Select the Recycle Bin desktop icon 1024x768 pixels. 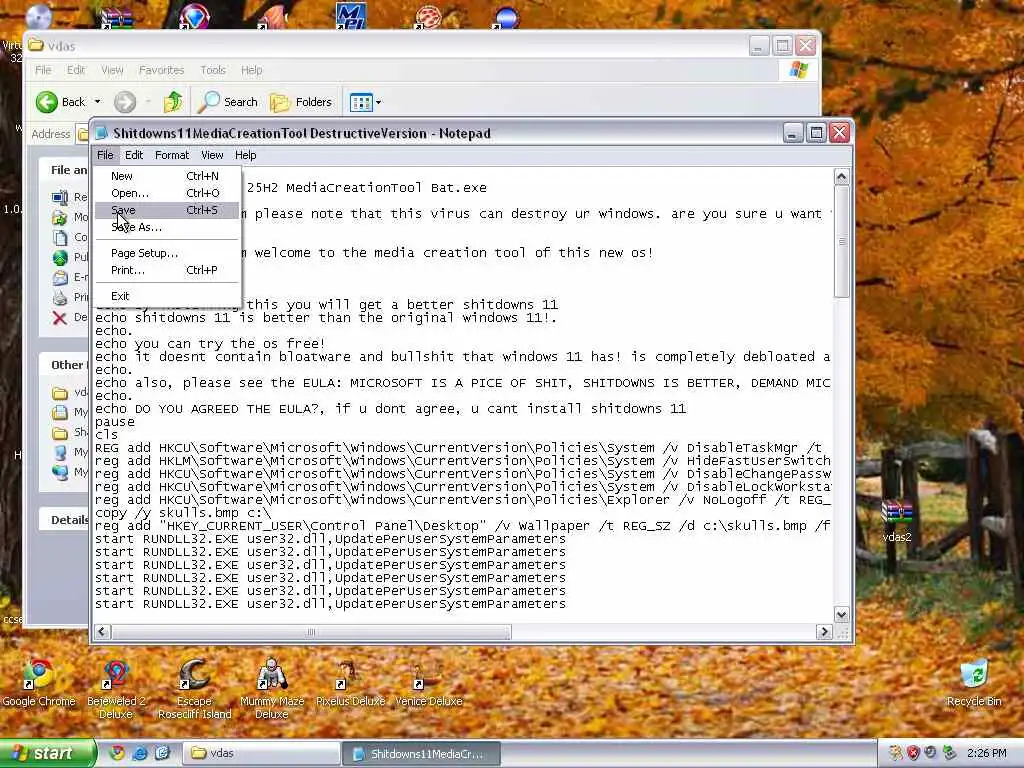pyautogui.click(x=974, y=683)
